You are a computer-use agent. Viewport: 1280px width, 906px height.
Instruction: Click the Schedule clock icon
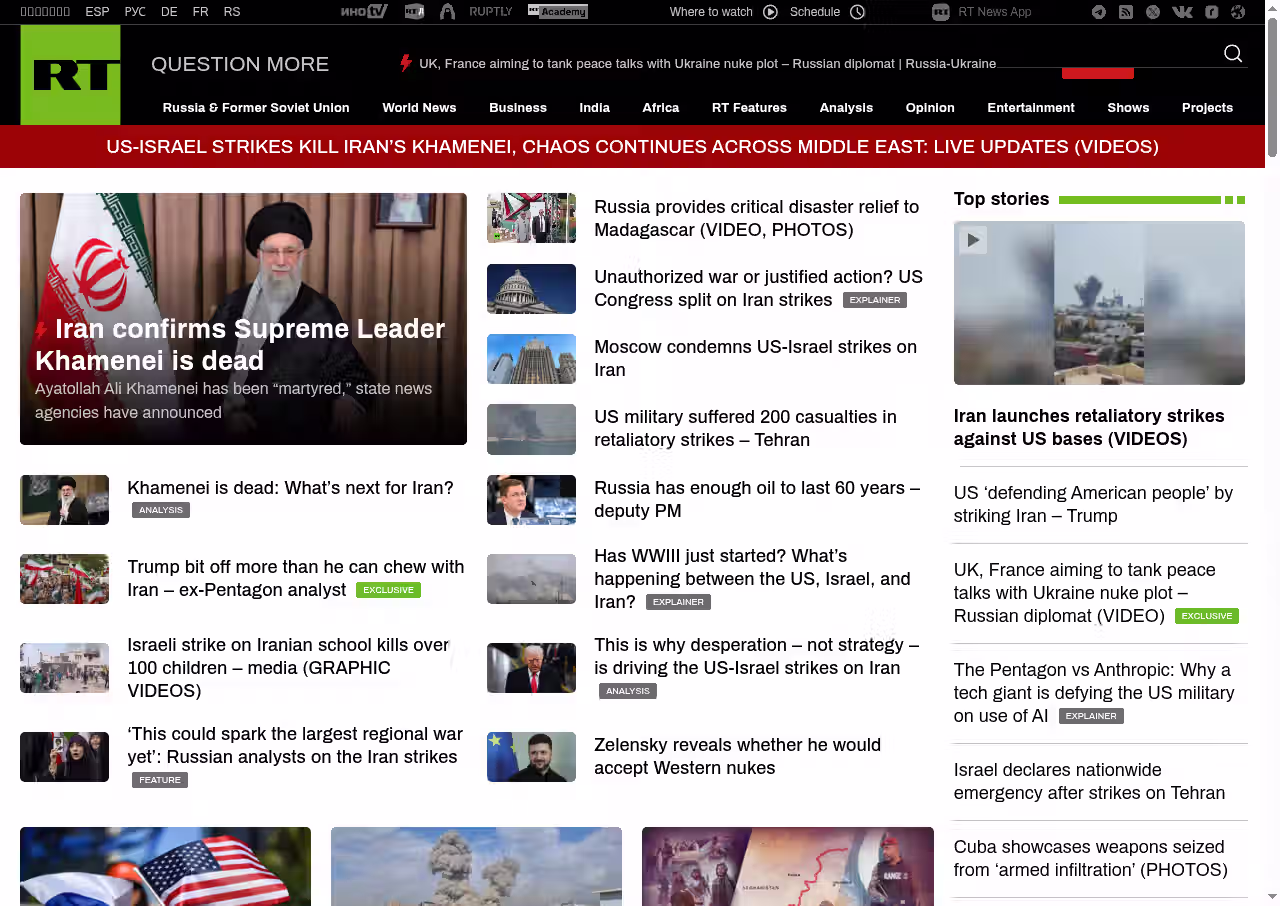[x=857, y=12]
